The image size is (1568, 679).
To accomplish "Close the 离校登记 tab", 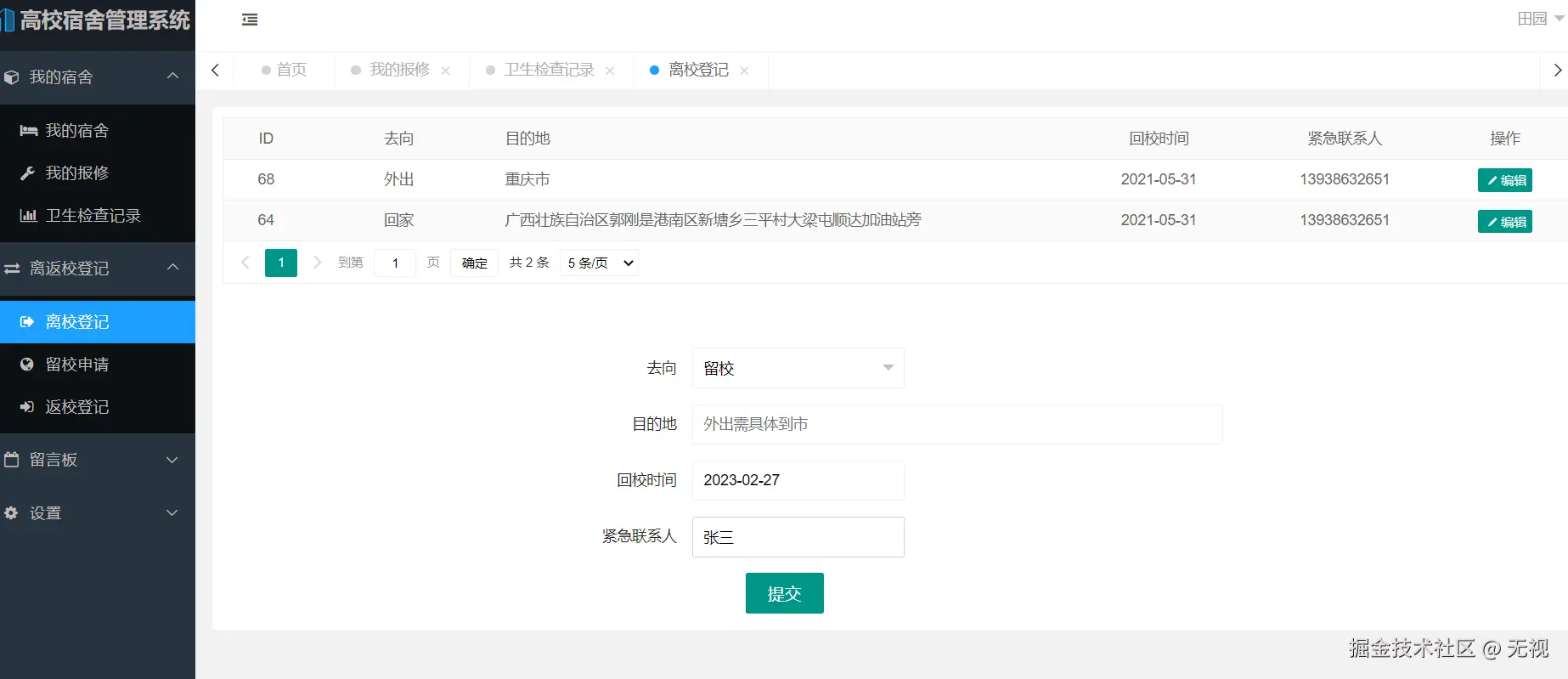I will click(744, 71).
